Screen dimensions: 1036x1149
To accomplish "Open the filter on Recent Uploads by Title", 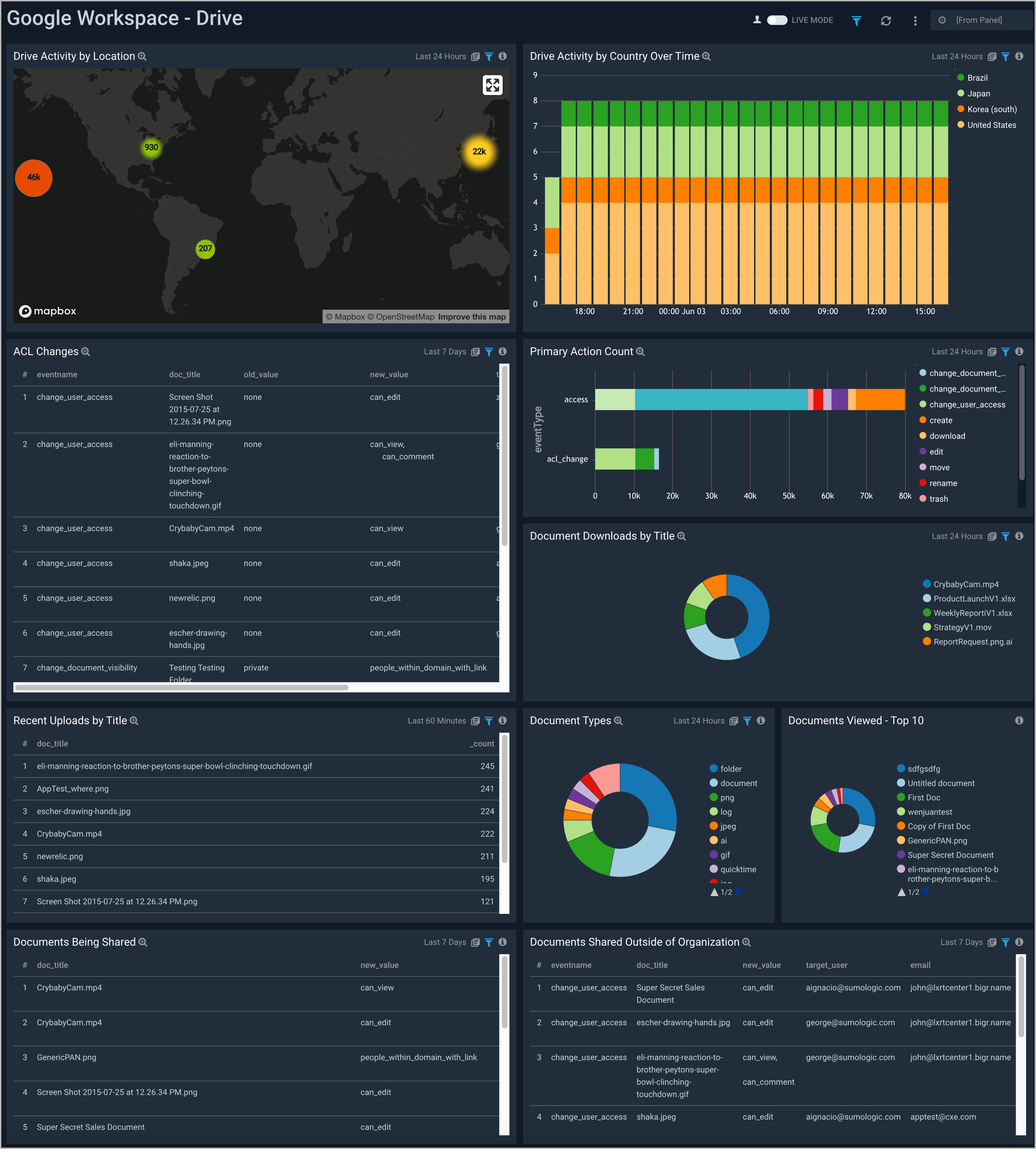I will click(x=489, y=720).
